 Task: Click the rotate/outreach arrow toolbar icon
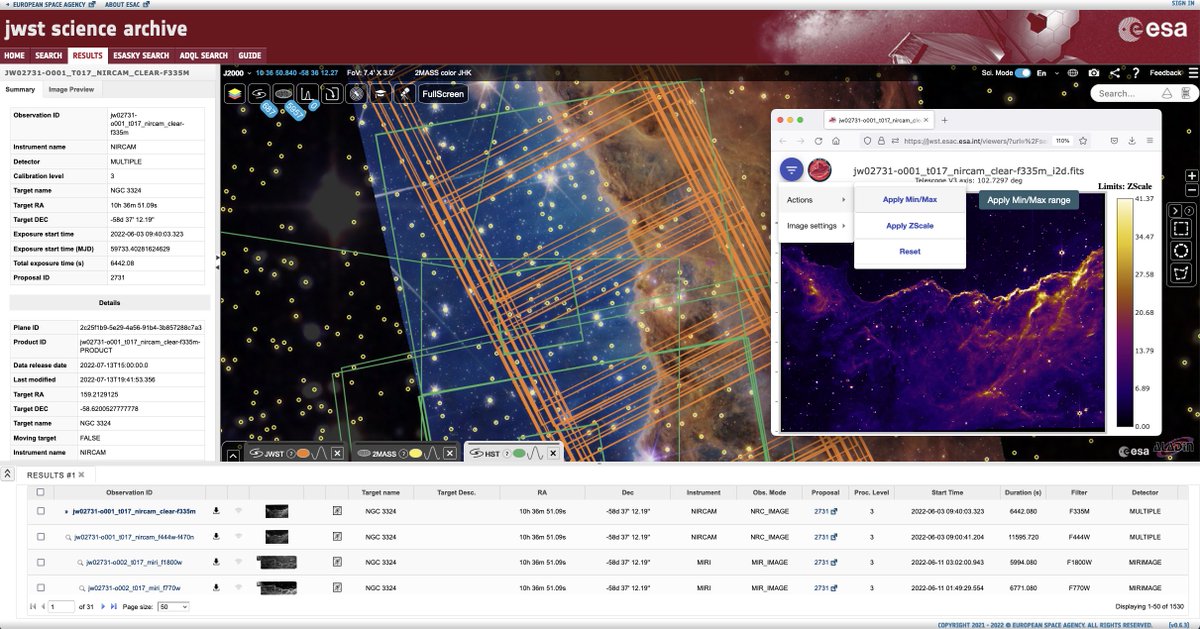click(332, 94)
